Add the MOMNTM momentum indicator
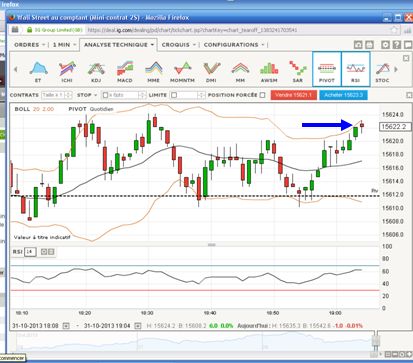The height and width of the screenshot is (363, 413). (182, 71)
